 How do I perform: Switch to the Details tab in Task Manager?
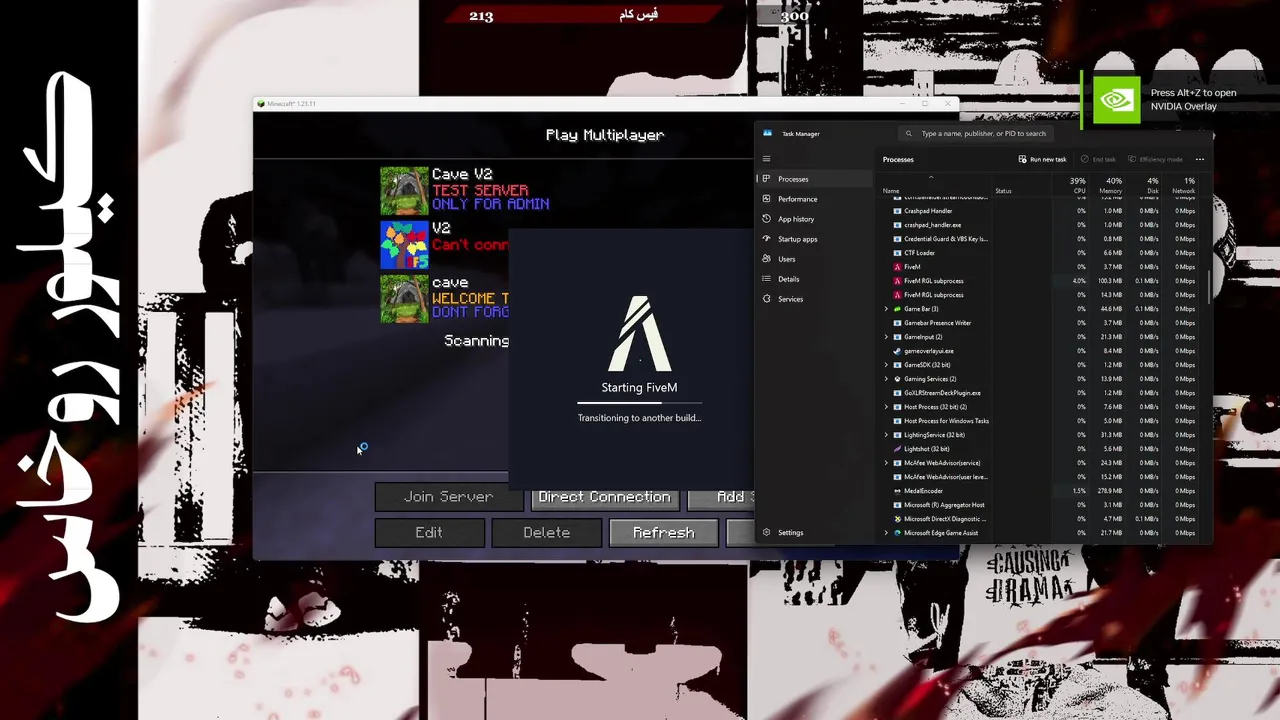(x=814, y=279)
